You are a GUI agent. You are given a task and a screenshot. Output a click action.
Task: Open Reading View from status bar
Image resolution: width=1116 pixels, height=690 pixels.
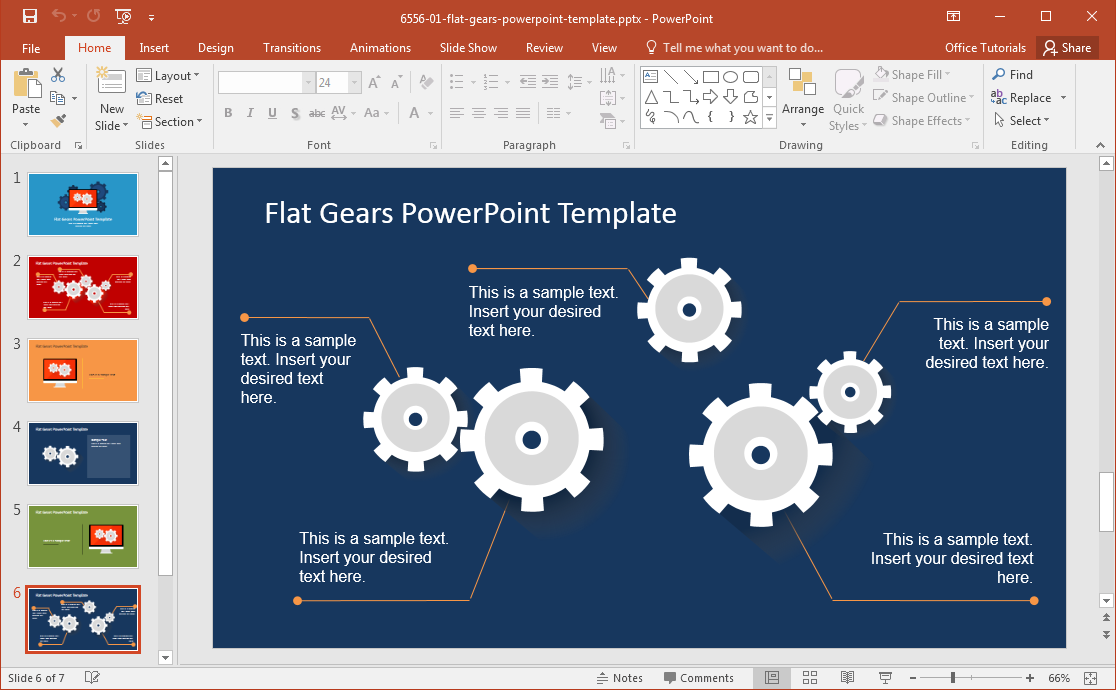click(x=847, y=678)
